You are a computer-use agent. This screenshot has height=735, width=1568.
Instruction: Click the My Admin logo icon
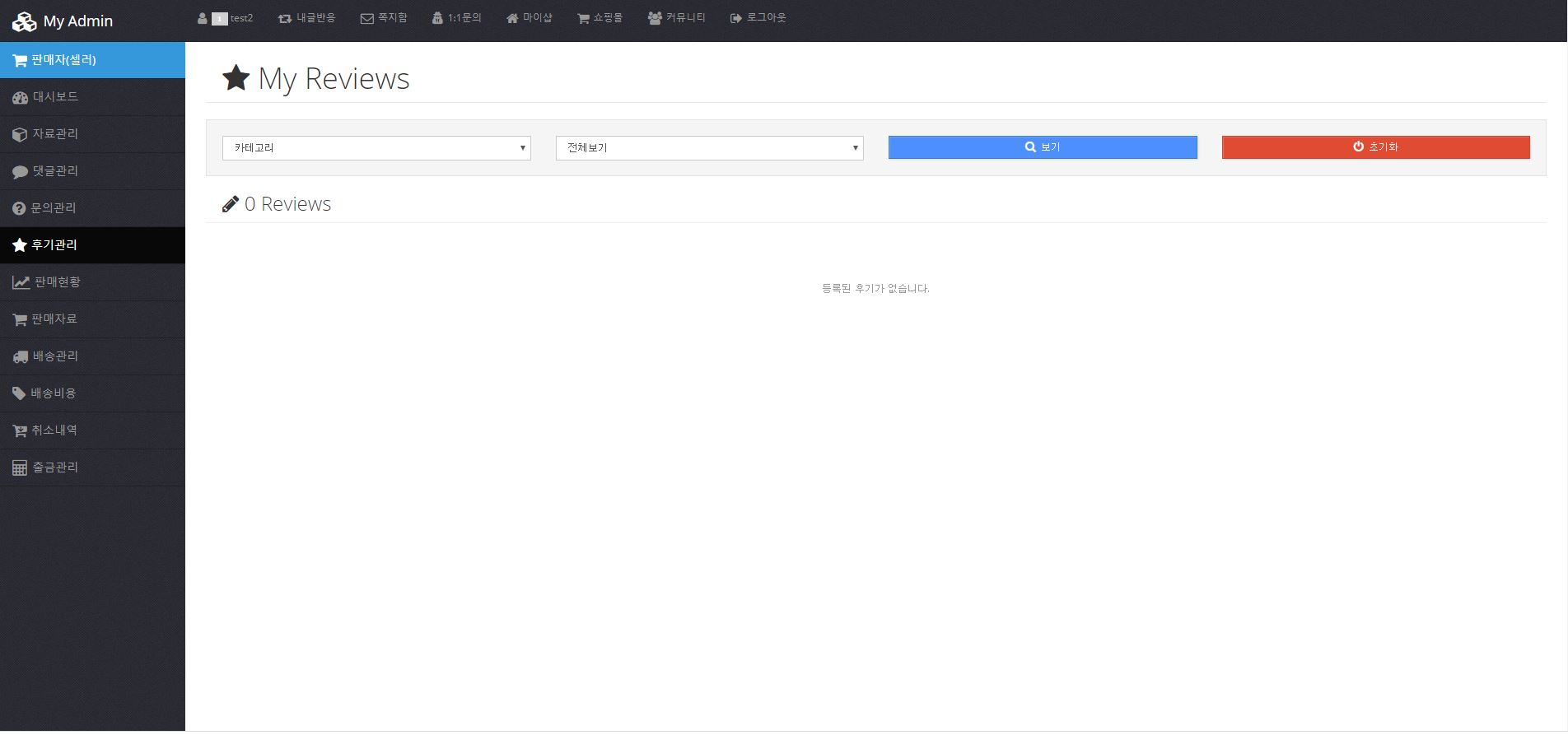point(24,22)
